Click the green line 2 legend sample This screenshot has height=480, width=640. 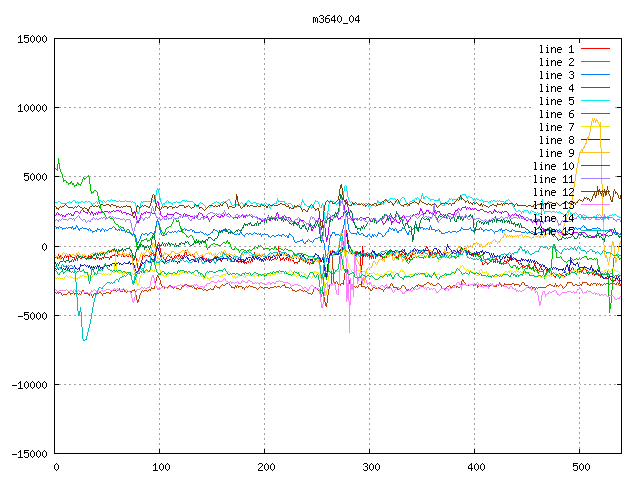pos(596,62)
